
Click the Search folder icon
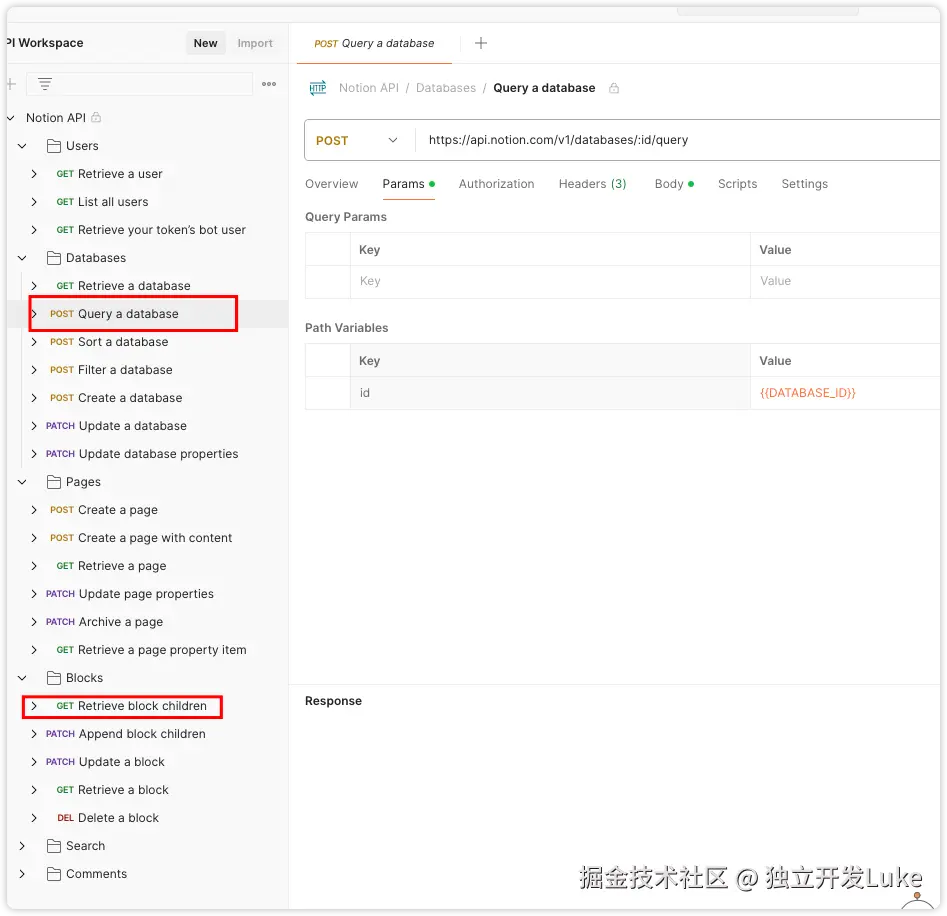pos(54,845)
